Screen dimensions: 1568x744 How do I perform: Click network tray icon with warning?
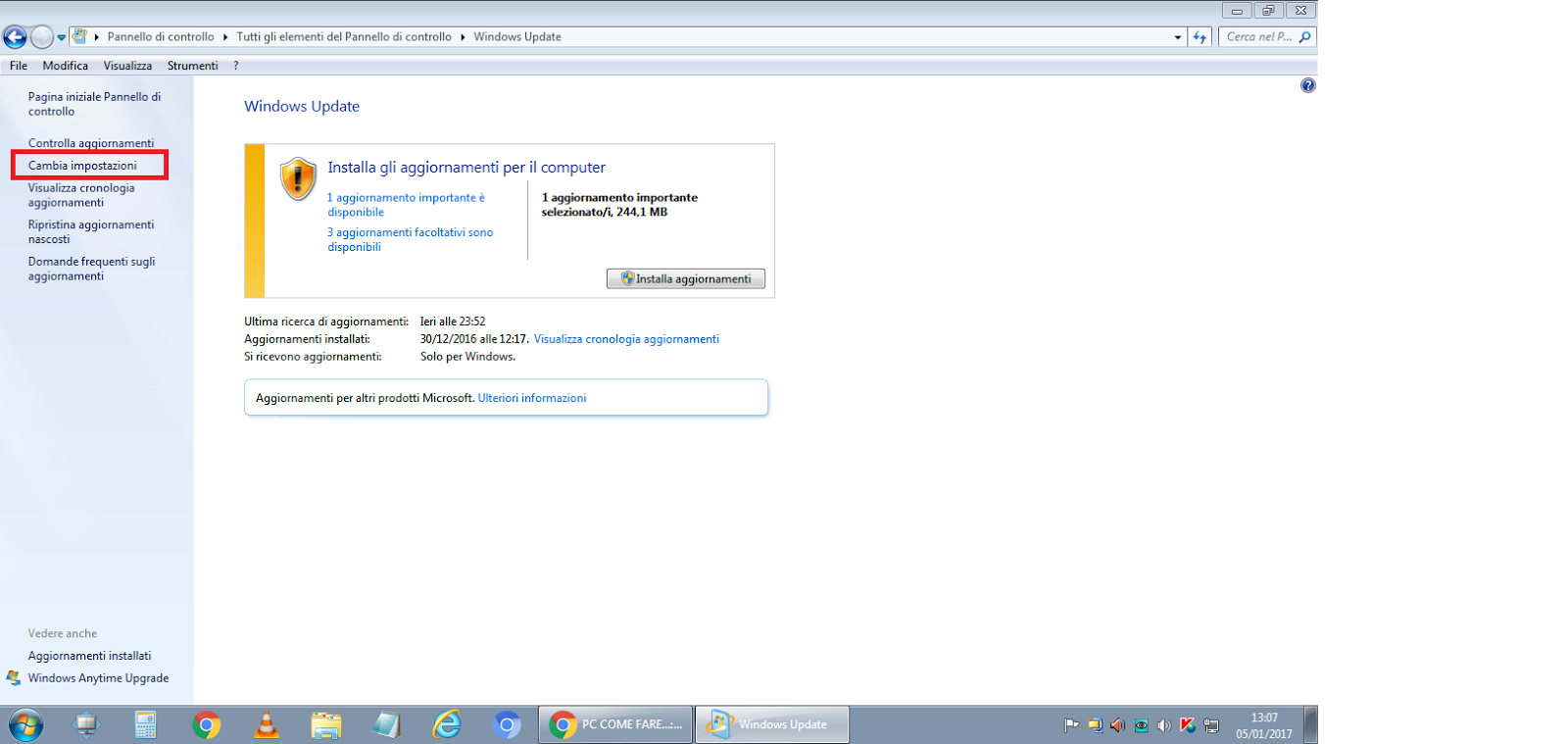pyautogui.click(x=1095, y=726)
